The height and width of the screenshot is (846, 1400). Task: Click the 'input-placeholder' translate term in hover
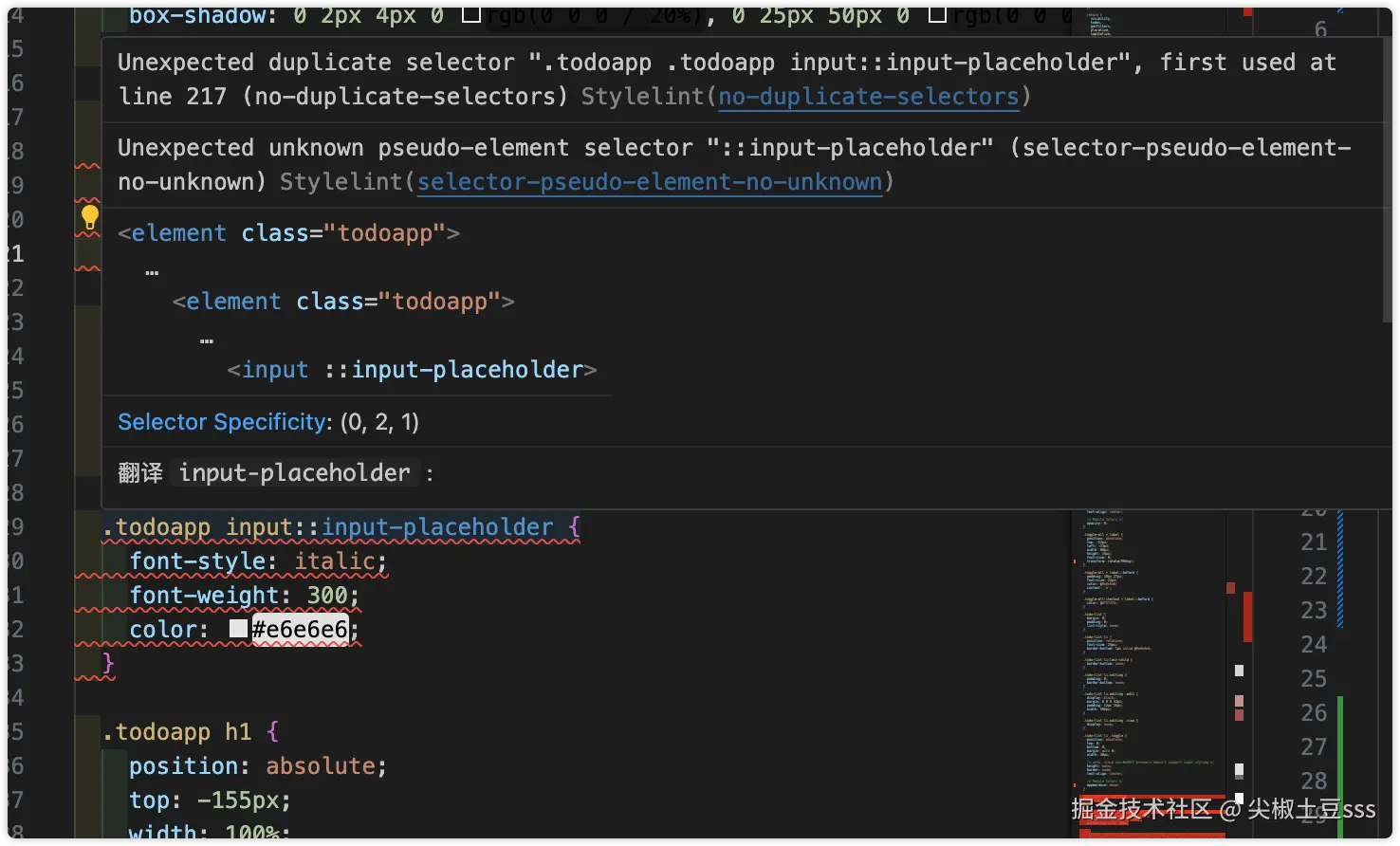pos(294,473)
